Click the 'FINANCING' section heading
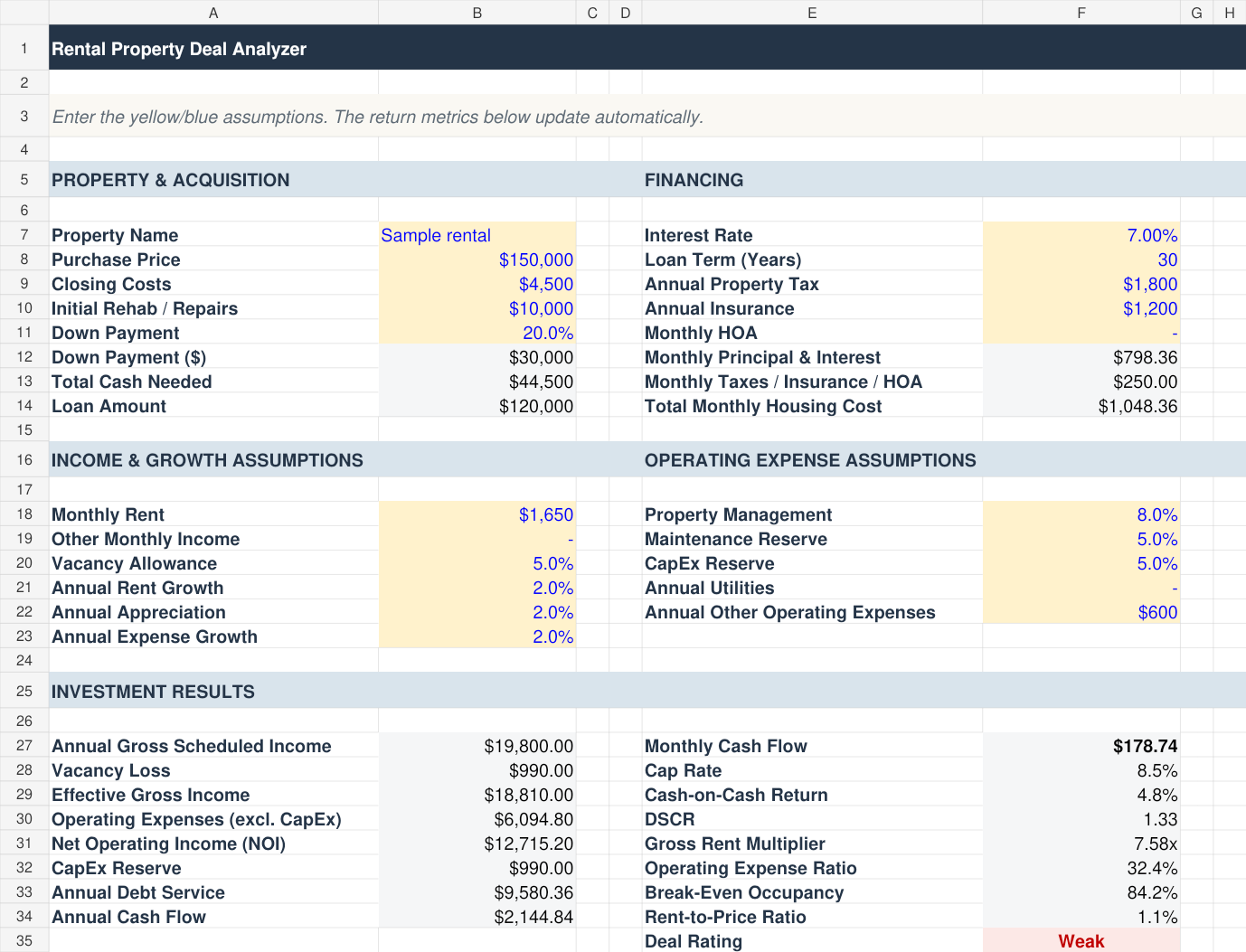1246x952 pixels. pos(694,180)
